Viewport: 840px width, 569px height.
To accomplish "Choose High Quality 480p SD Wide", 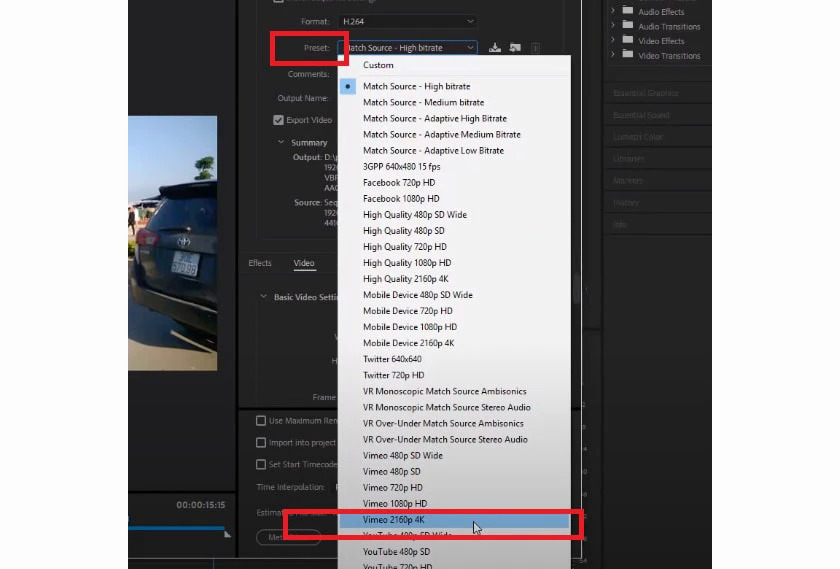I will (x=454, y=215).
